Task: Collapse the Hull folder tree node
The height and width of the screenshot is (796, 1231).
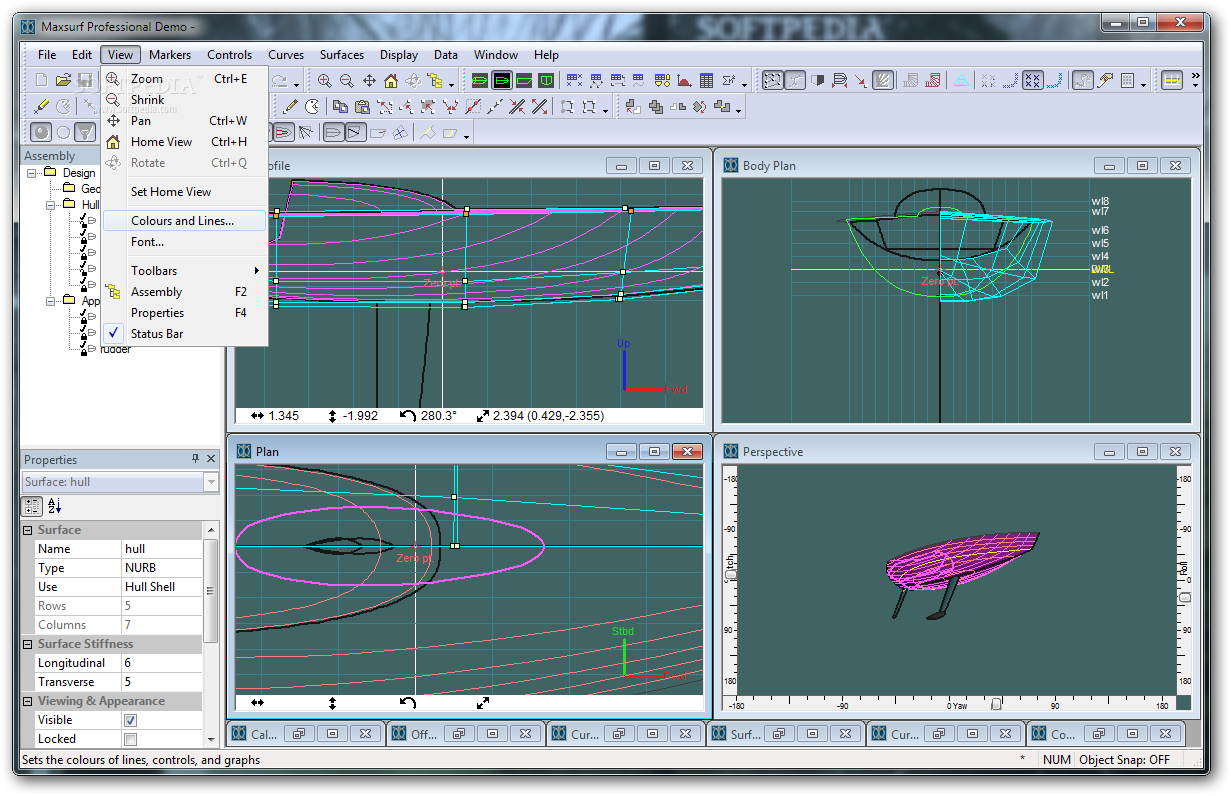Action: coord(50,204)
